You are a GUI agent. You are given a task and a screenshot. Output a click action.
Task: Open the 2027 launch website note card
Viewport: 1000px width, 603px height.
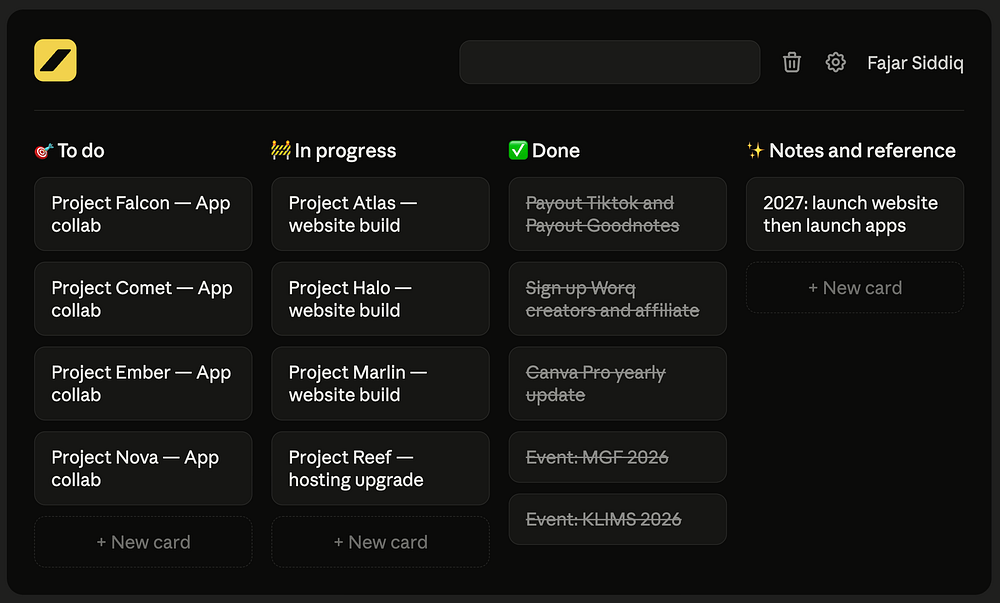point(855,214)
